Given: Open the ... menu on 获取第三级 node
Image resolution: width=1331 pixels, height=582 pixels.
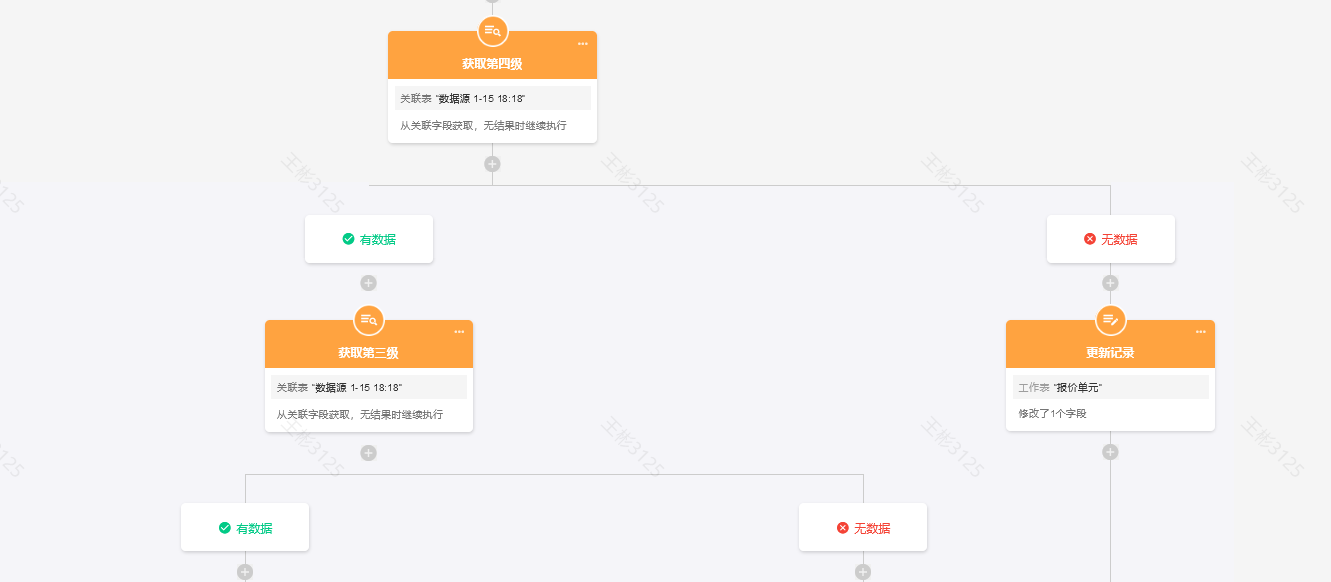Looking at the screenshot, I should (x=458, y=332).
